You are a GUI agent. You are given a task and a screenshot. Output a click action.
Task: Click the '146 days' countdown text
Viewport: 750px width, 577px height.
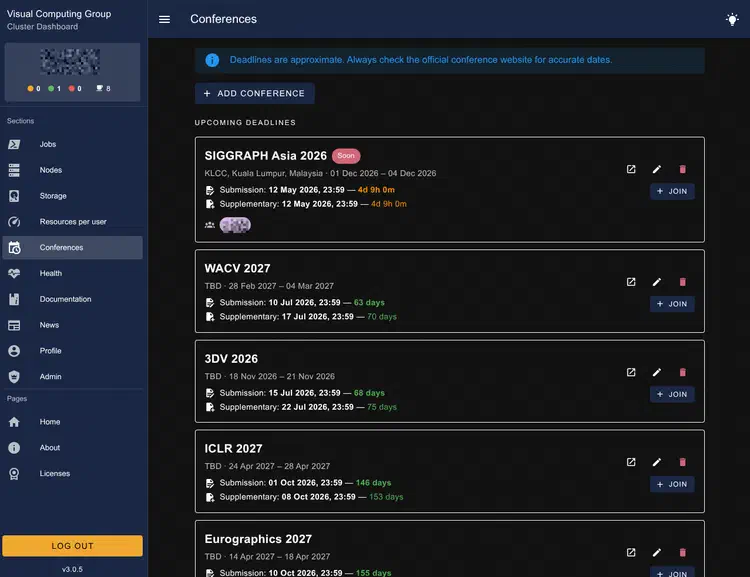[373, 483]
